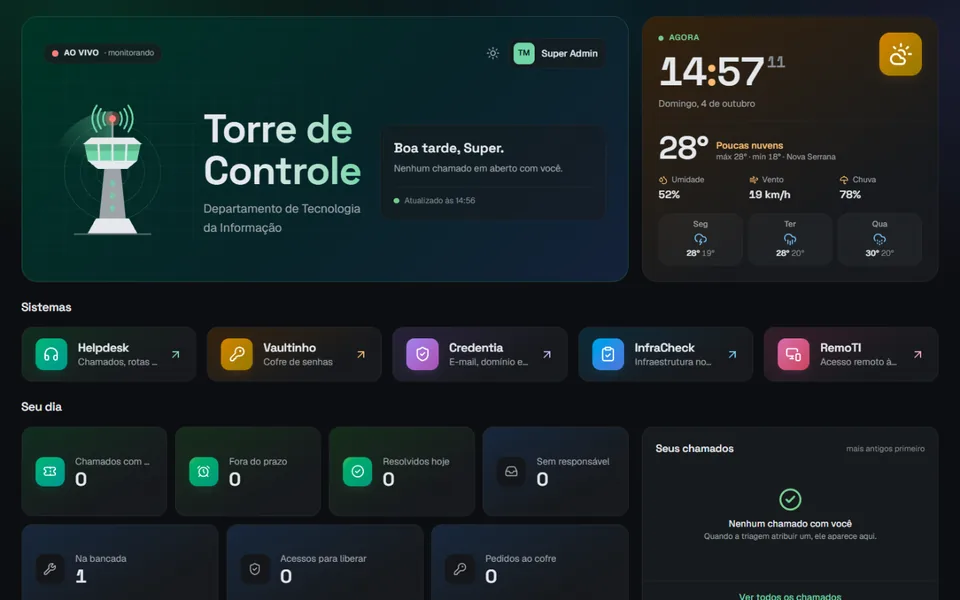Click the Helpdesk headphones icon

coord(51,354)
